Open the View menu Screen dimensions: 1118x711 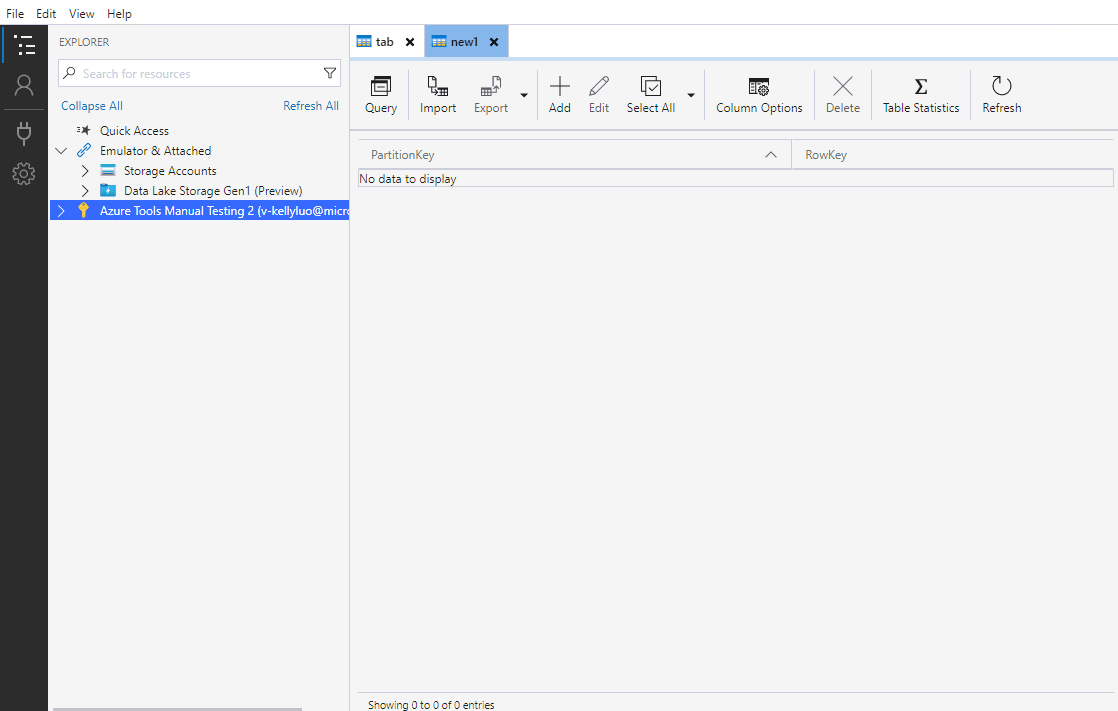pos(81,13)
